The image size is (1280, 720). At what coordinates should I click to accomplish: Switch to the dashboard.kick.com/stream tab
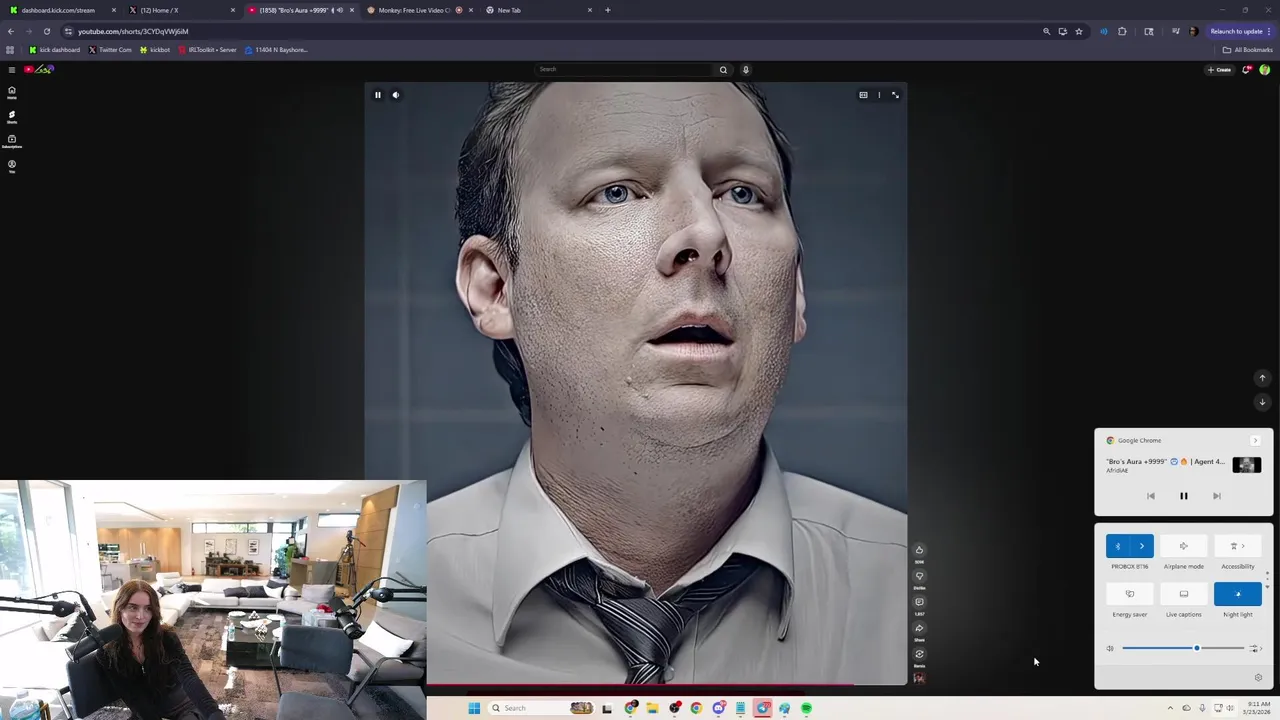[62, 10]
